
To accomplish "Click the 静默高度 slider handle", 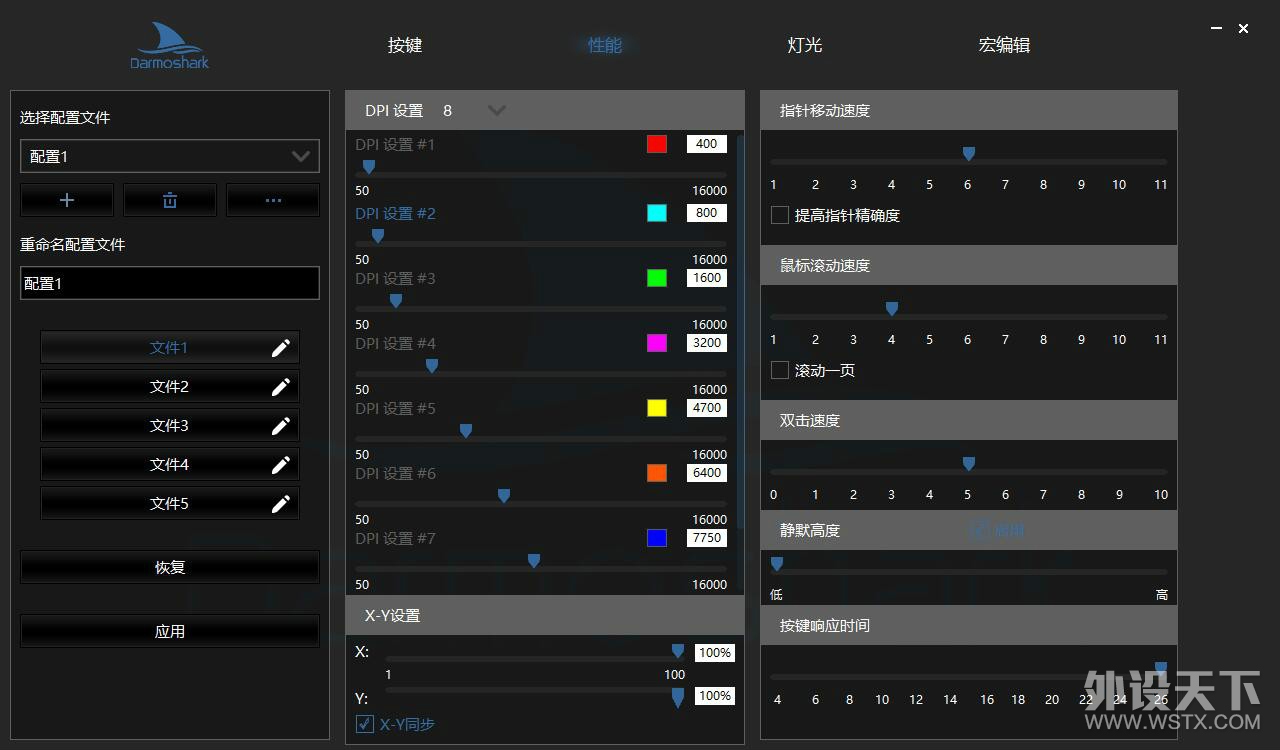I will [777, 564].
